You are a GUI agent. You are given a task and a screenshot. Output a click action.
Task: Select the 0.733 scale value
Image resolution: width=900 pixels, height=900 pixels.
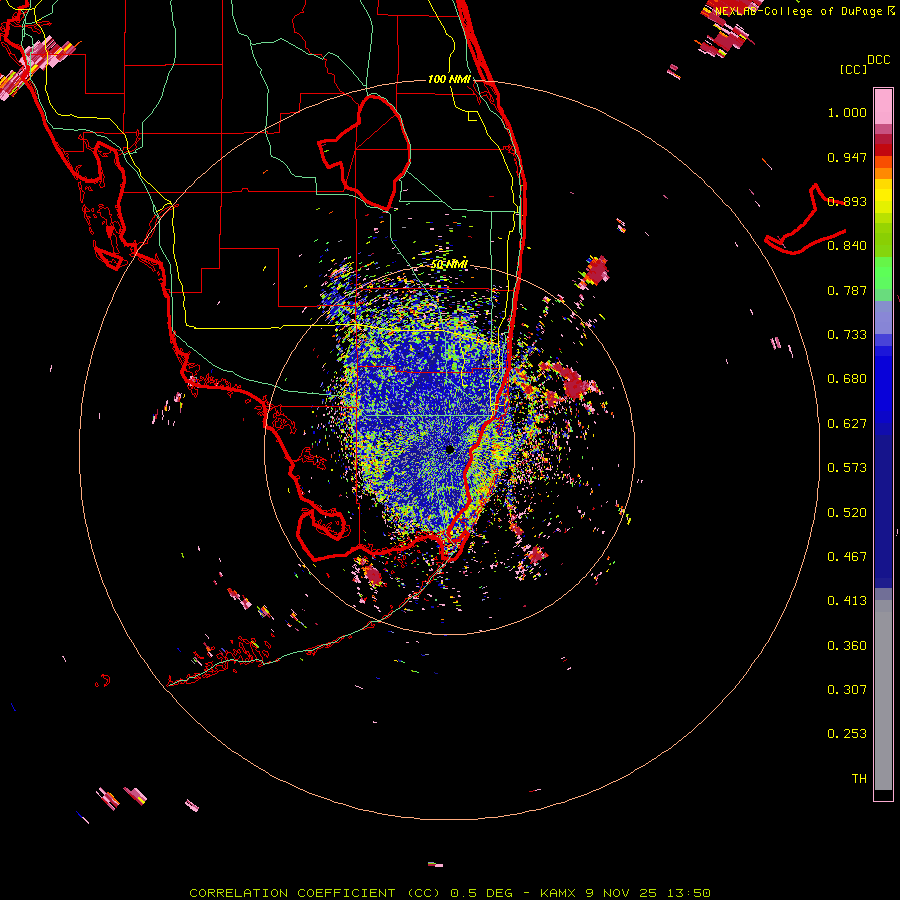[x=847, y=335]
